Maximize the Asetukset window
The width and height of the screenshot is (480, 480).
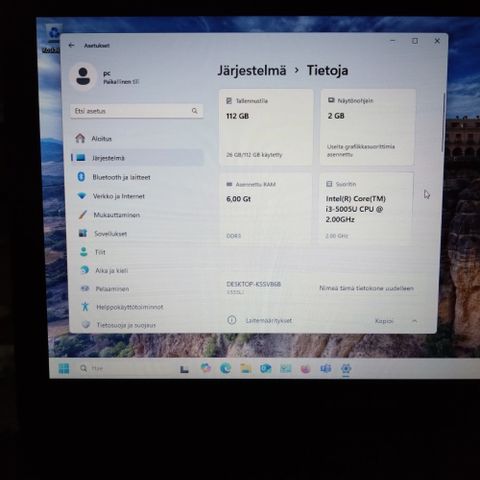click(415, 41)
